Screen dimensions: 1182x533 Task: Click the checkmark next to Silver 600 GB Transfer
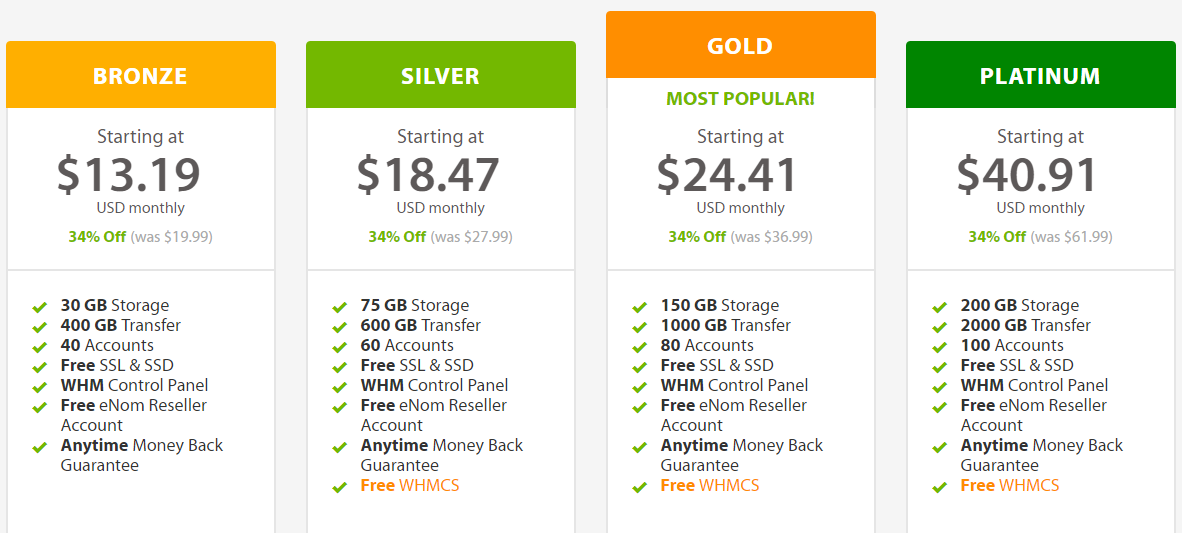click(x=340, y=327)
